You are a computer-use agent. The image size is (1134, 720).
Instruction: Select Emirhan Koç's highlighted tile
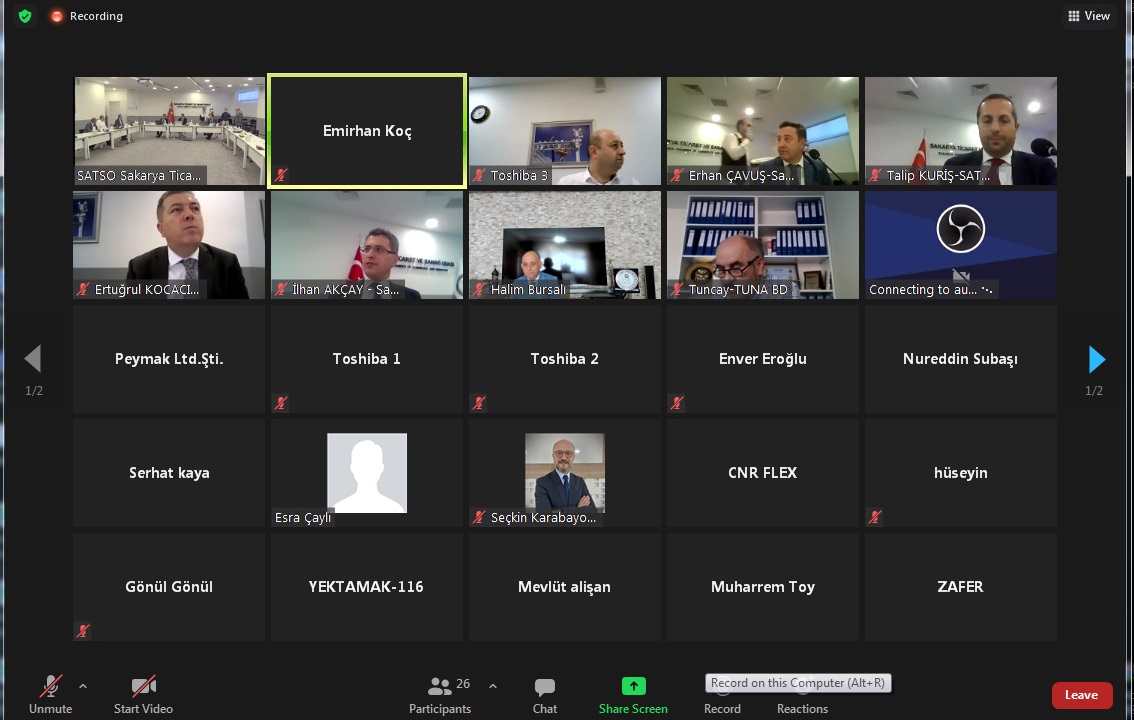(x=367, y=131)
